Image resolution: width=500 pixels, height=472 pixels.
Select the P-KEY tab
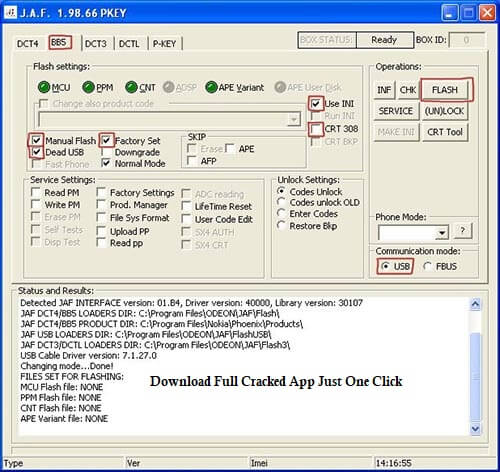coord(164,44)
